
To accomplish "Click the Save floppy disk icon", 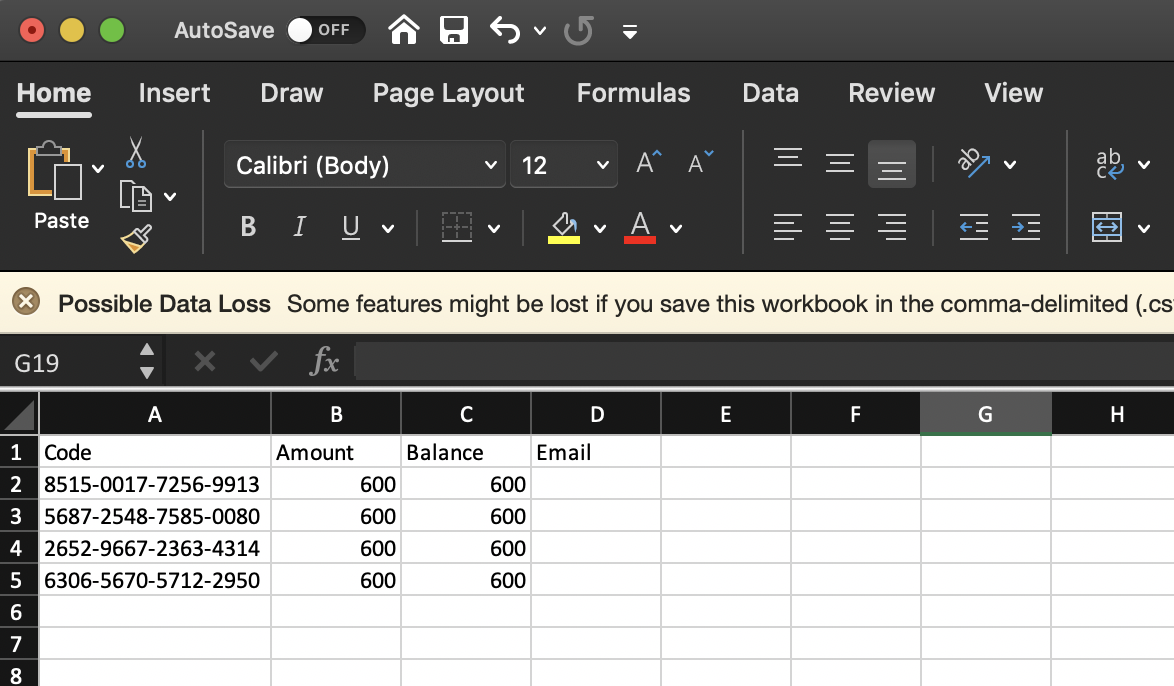I will (454, 31).
